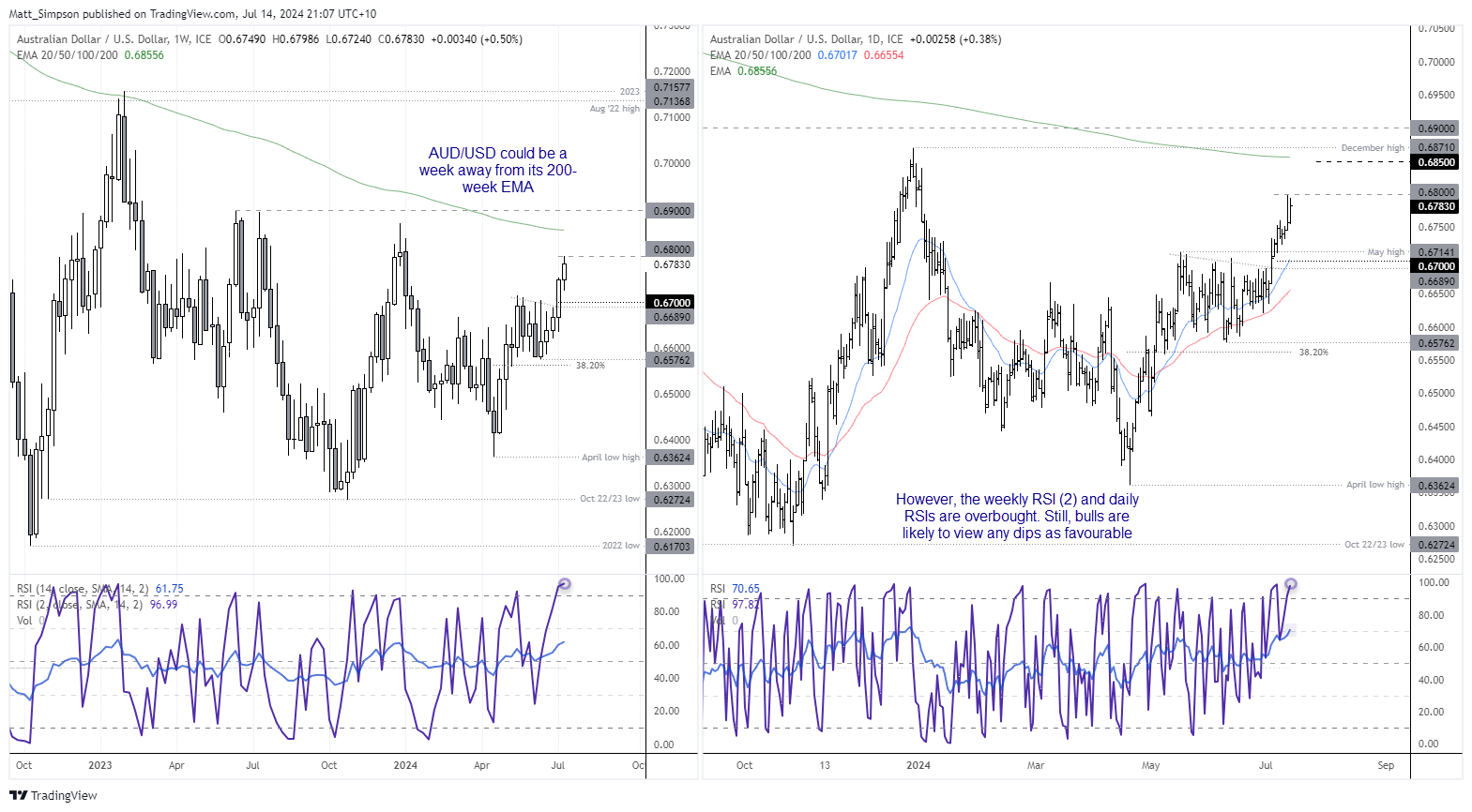Select the EMA 20/50/100/200 legend on weekly chart
This screenshot has width=1472, height=812.
pos(68,55)
